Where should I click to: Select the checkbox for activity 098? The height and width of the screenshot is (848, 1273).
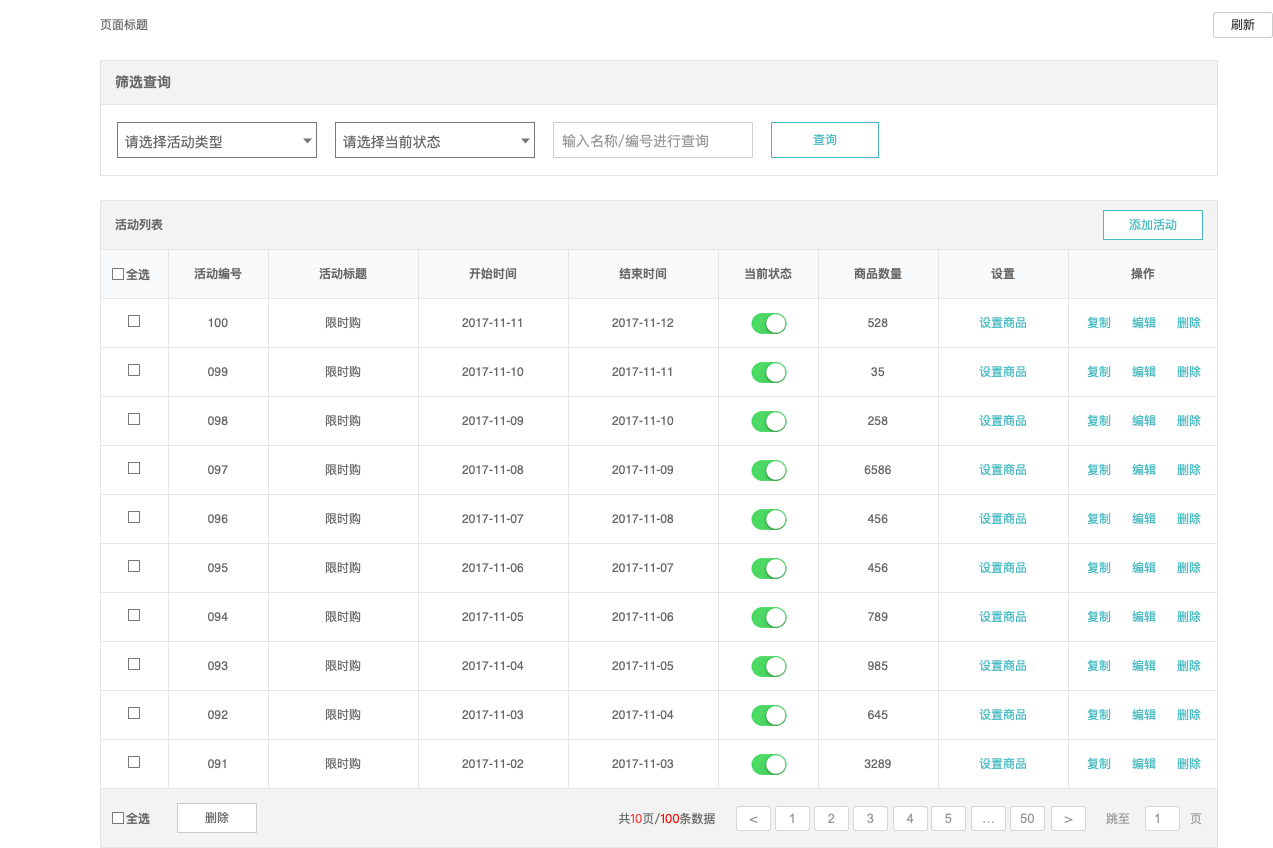(x=133, y=419)
